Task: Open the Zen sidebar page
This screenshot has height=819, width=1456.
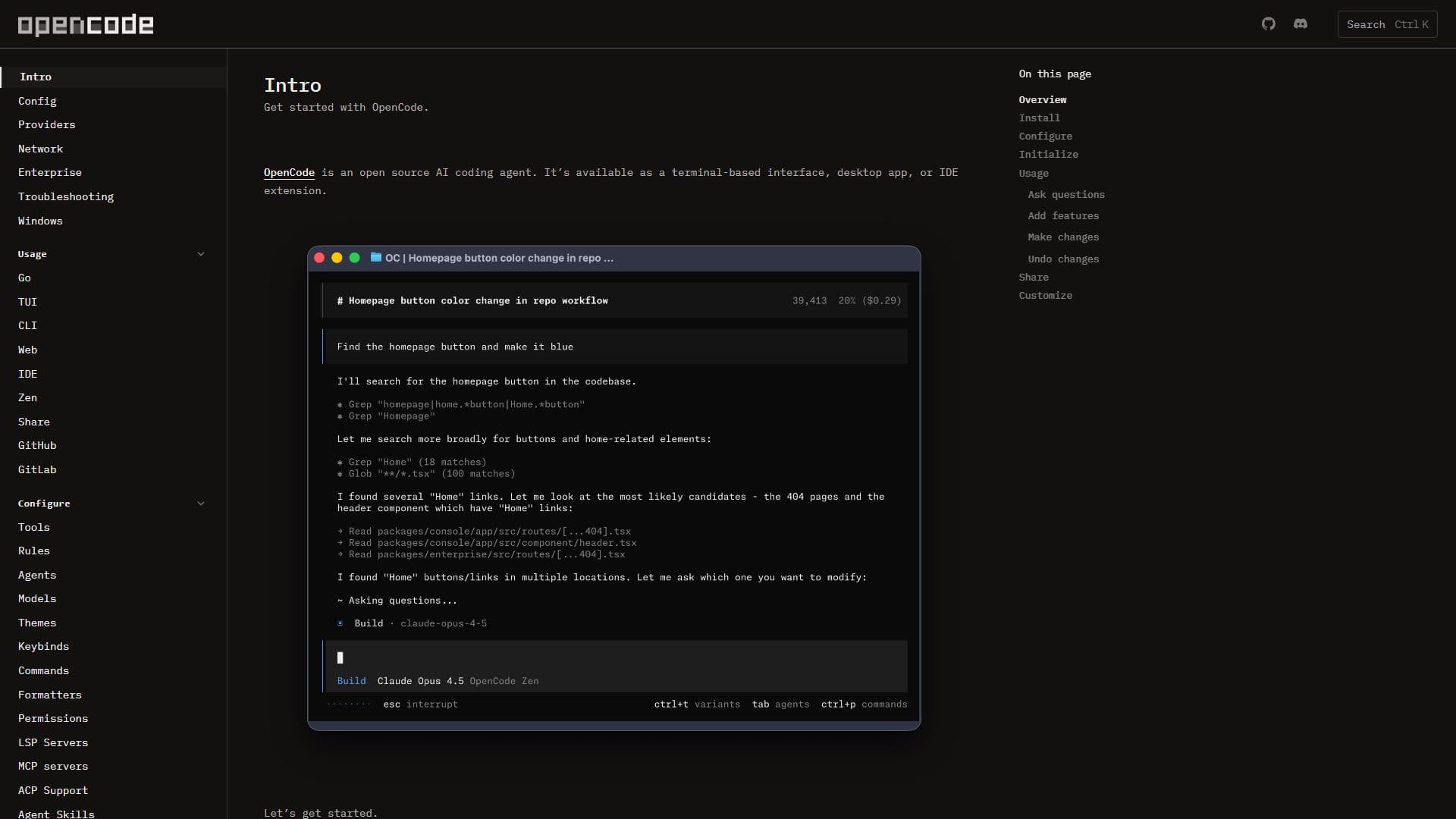Action: (x=27, y=397)
